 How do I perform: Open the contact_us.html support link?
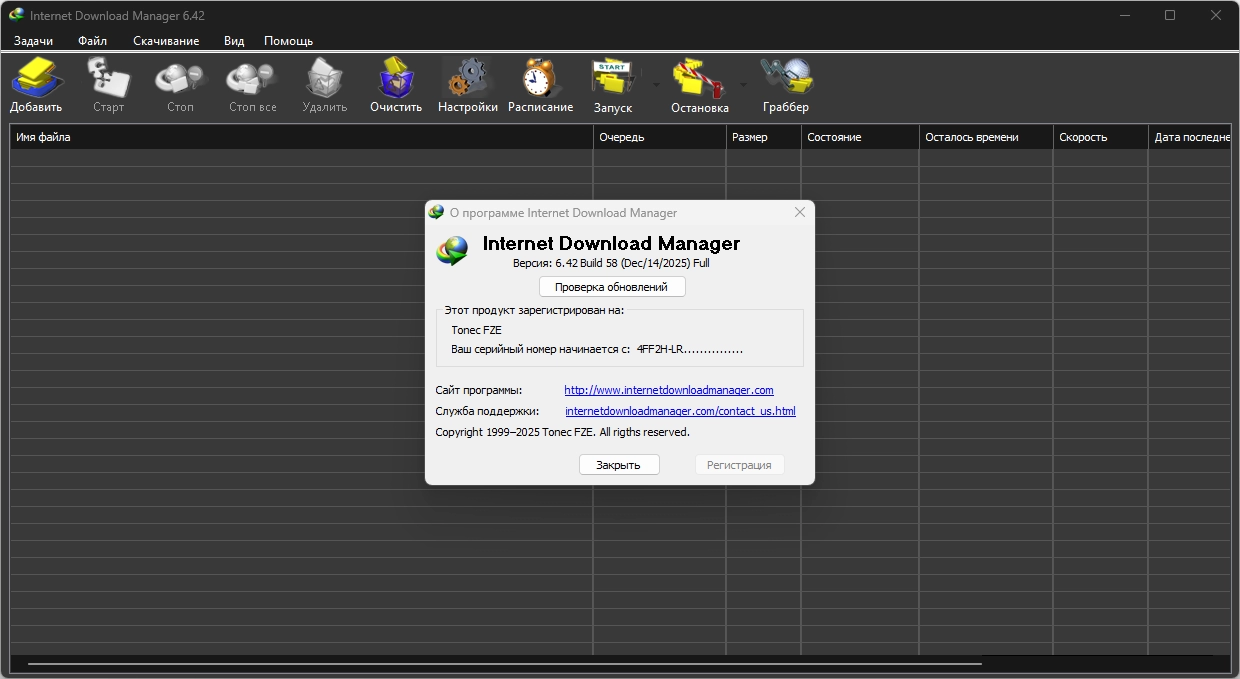pyautogui.click(x=680, y=411)
